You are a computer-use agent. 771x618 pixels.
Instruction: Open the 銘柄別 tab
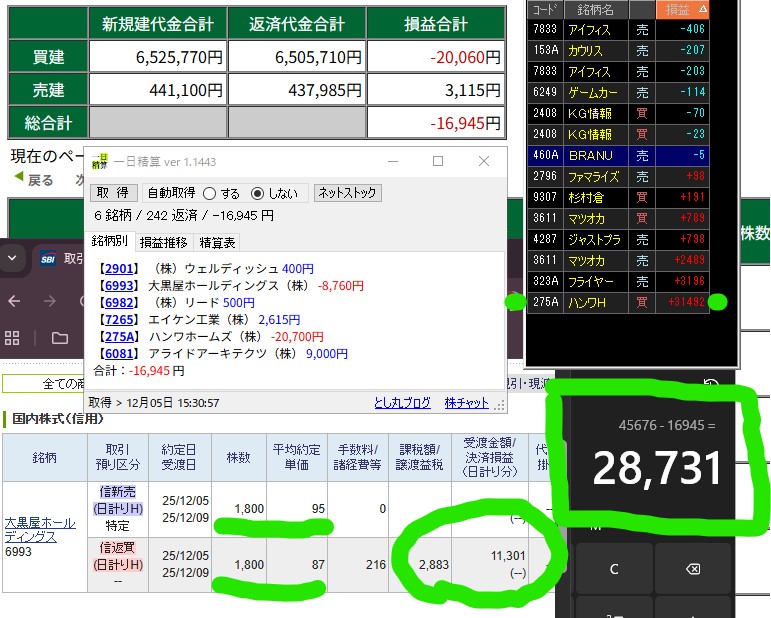tap(110, 242)
